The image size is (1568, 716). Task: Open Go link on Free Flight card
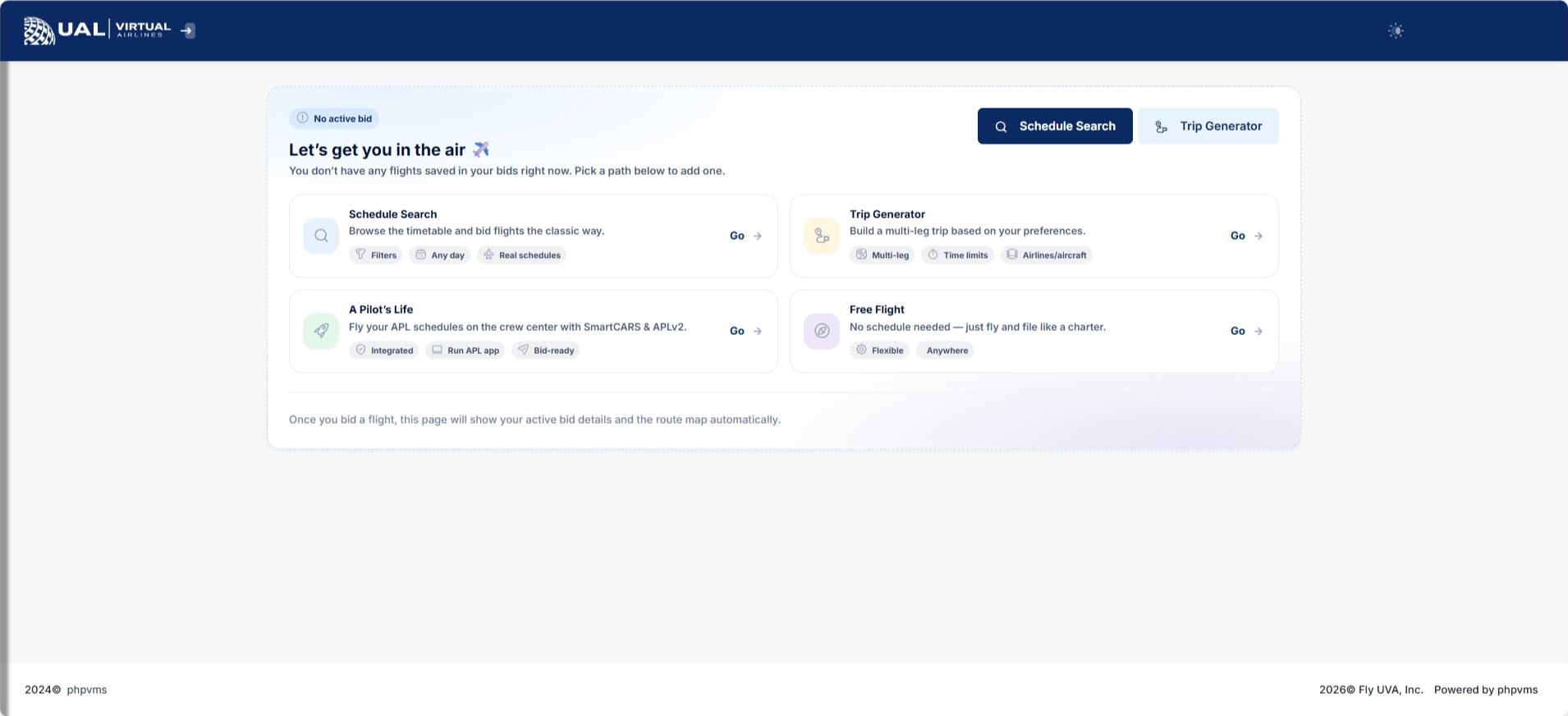[1246, 331]
